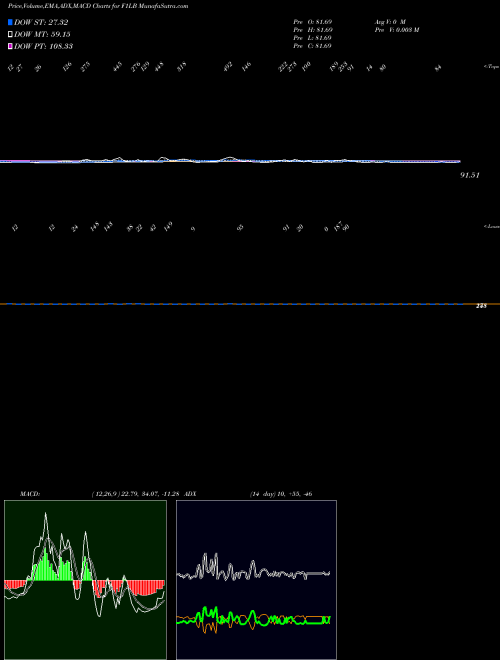Click the white DOW MT legend swatch
500x660 pixels.
coord(10,35)
